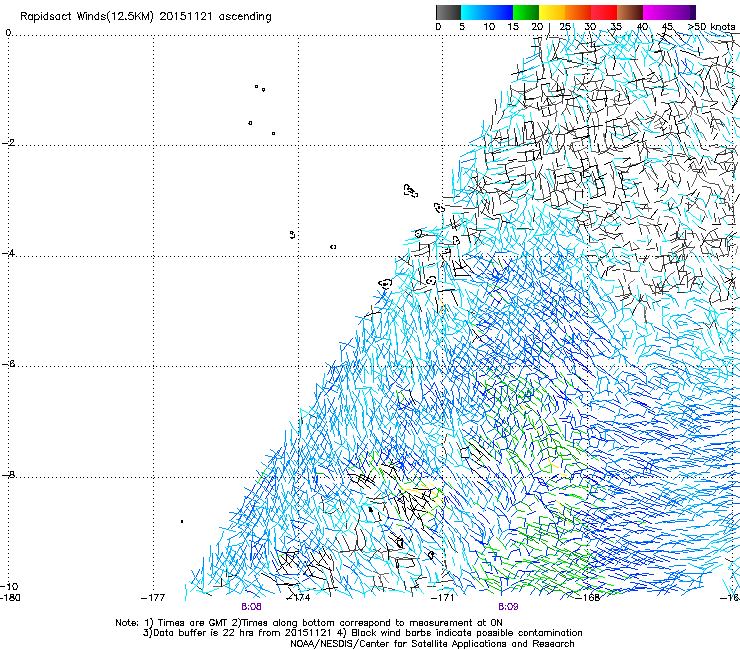Image resolution: width=740 pixels, height=650 pixels.
Task: Click the note line starting 'Note: 1) Times are GMT'
Action: click(x=309, y=623)
